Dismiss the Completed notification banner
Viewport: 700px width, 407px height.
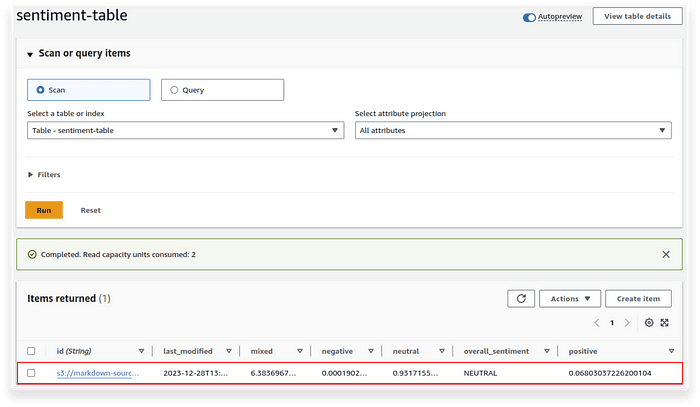(x=666, y=254)
